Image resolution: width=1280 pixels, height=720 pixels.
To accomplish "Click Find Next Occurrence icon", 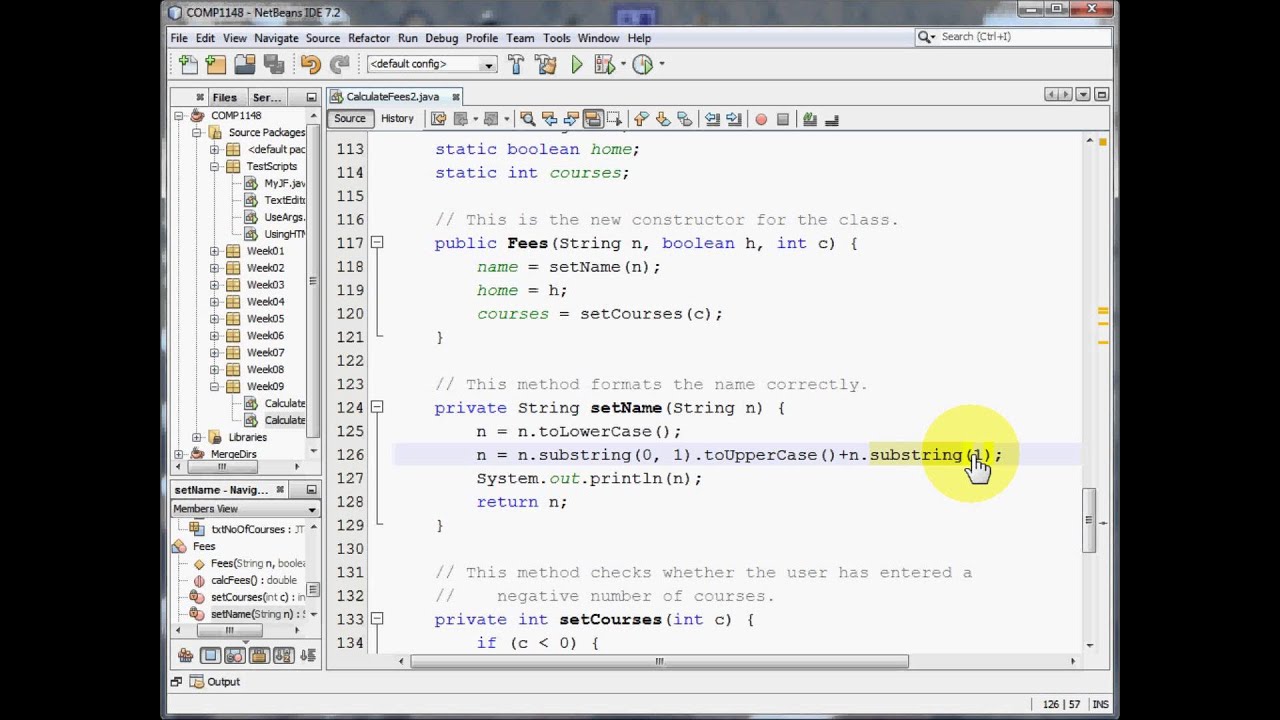I will [x=571, y=119].
